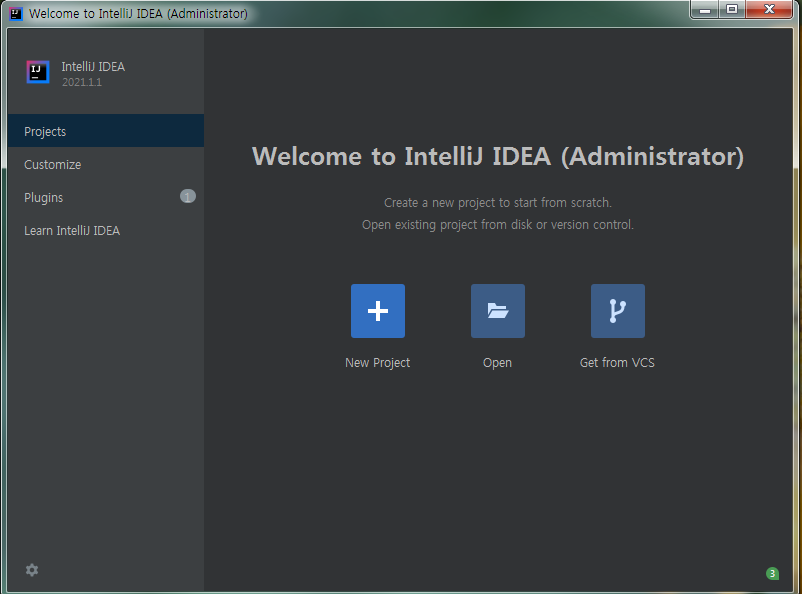Click 'Open existing project from disk or version control.'
802x594 pixels.
pyautogui.click(x=498, y=225)
